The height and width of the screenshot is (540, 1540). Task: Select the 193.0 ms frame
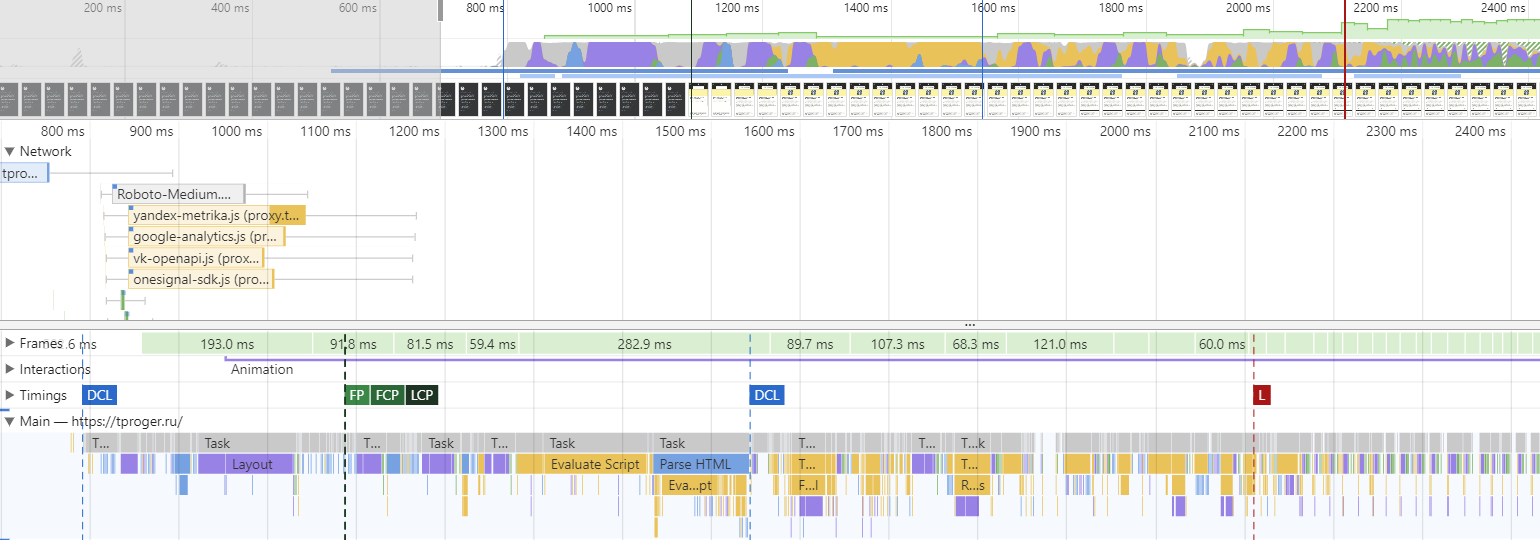[x=227, y=344]
